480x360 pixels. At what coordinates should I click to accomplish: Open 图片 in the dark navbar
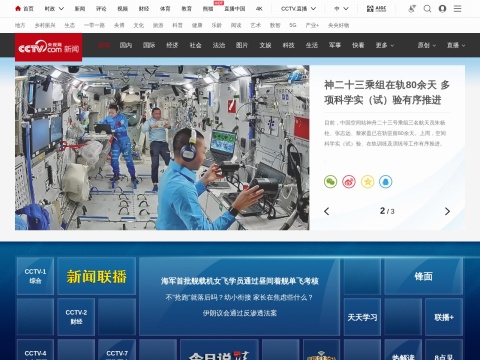[x=242, y=45]
